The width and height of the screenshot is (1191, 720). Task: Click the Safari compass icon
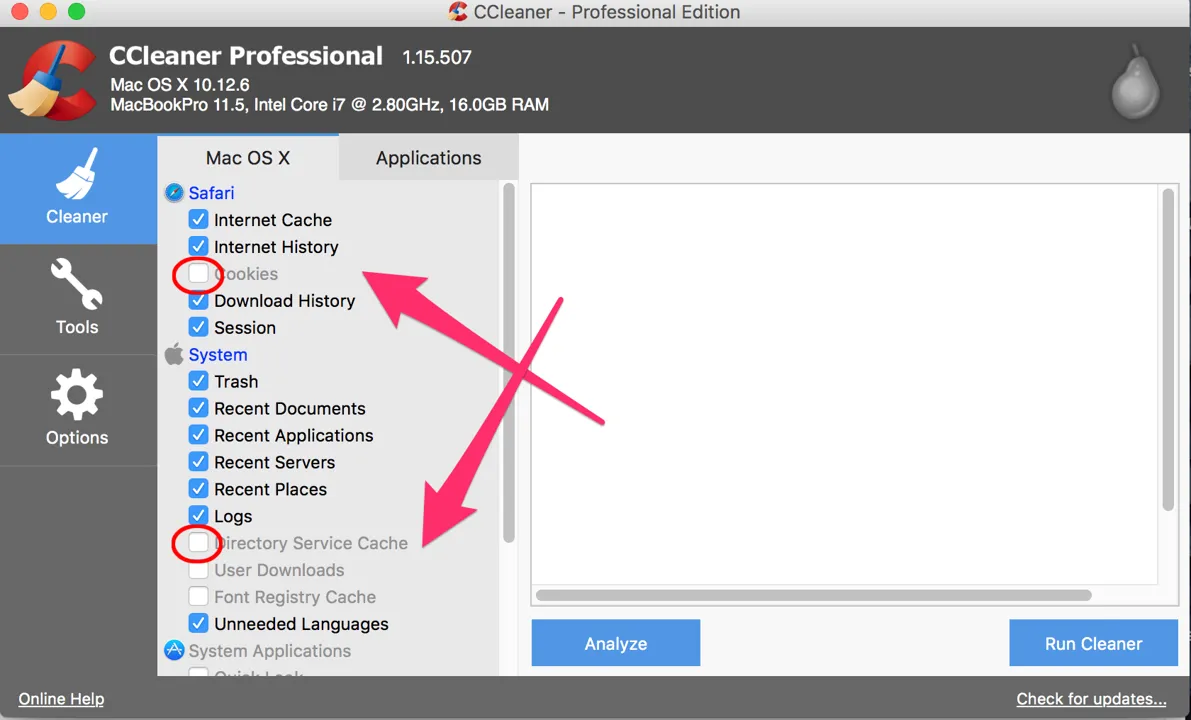[x=175, y=193]
